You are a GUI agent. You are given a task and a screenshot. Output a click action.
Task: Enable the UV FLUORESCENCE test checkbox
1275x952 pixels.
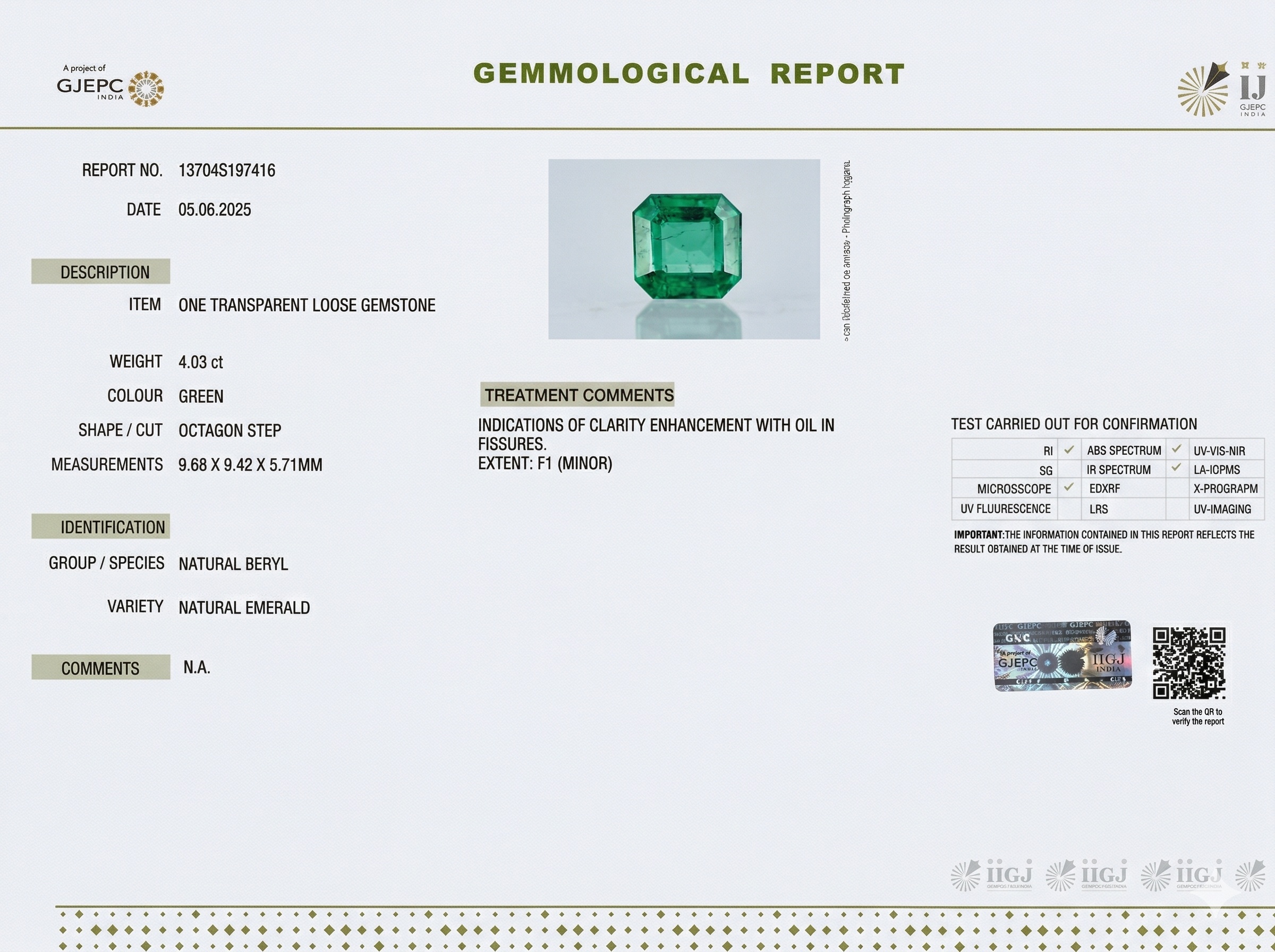pyautogui.click(x=1069, y=508)
